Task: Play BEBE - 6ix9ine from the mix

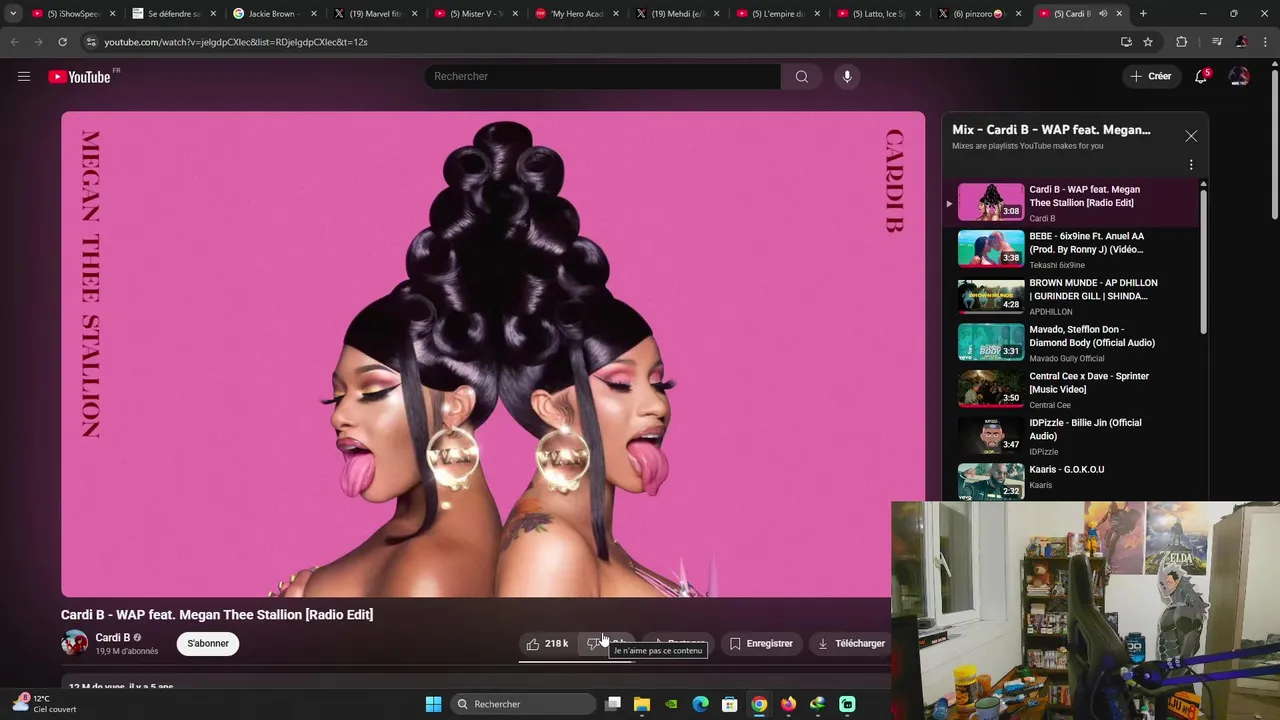Action: [1070, 250]
